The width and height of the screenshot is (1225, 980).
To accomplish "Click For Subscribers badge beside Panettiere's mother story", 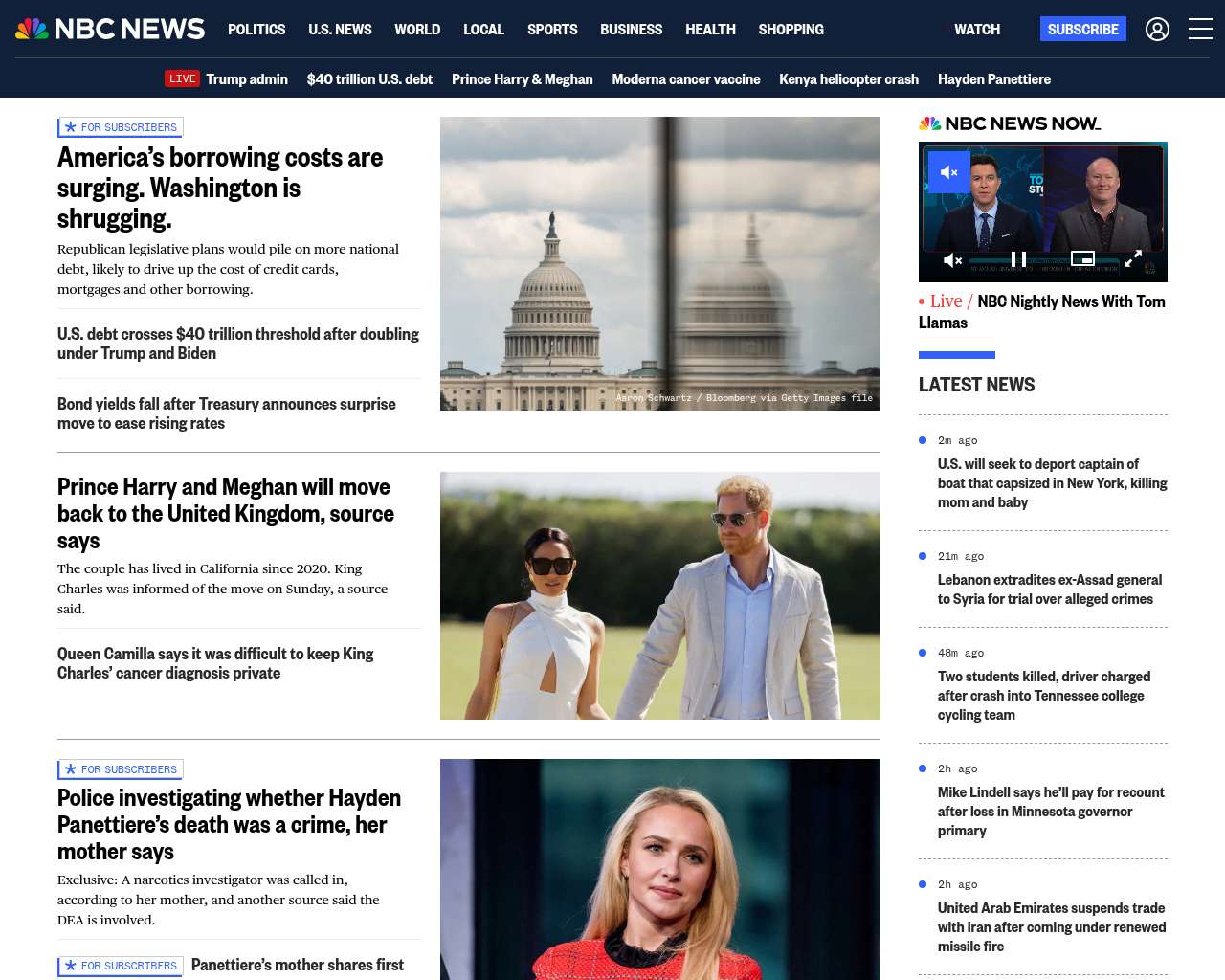I will [x=121, y=966].
